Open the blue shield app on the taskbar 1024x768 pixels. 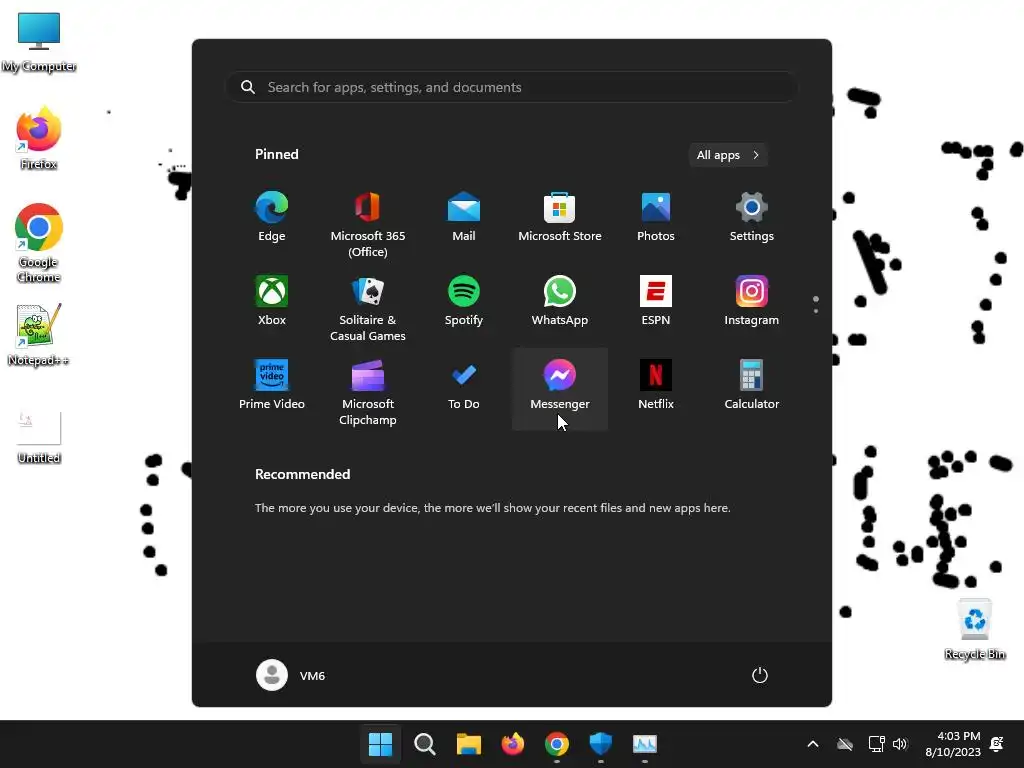click(x=600, y=744)
